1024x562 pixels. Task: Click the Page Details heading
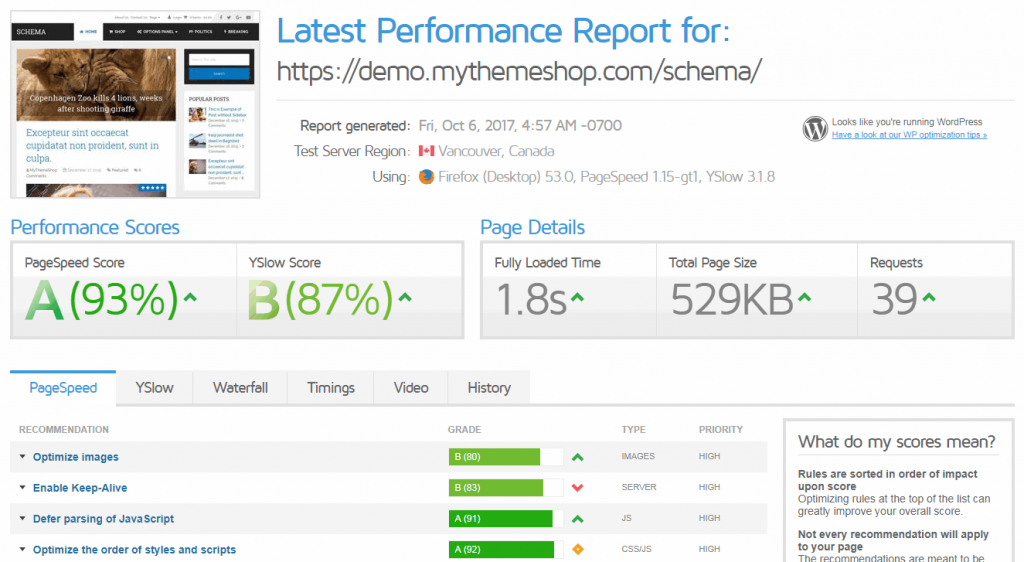(532, 227)
